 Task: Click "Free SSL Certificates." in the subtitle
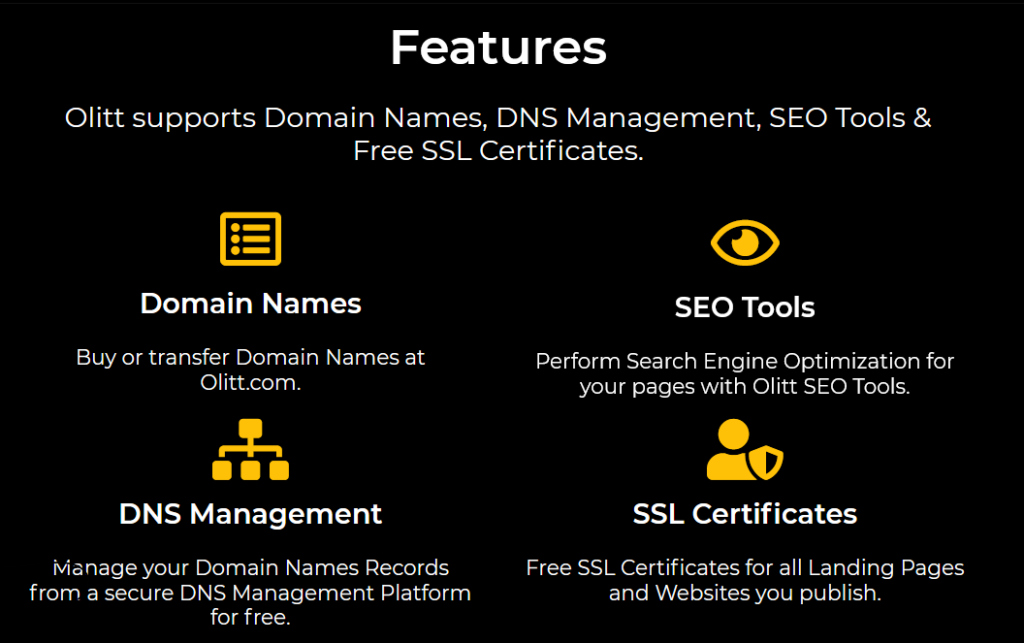click(x=497, y=151)
